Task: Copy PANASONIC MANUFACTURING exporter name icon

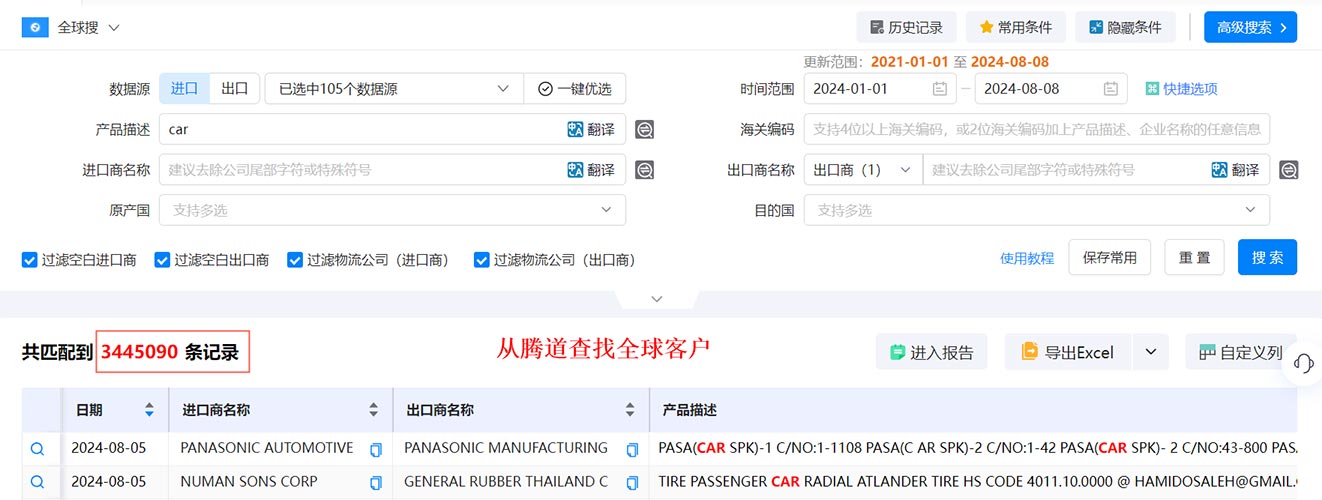Action: pyautogui.click(x=632, y=450)
